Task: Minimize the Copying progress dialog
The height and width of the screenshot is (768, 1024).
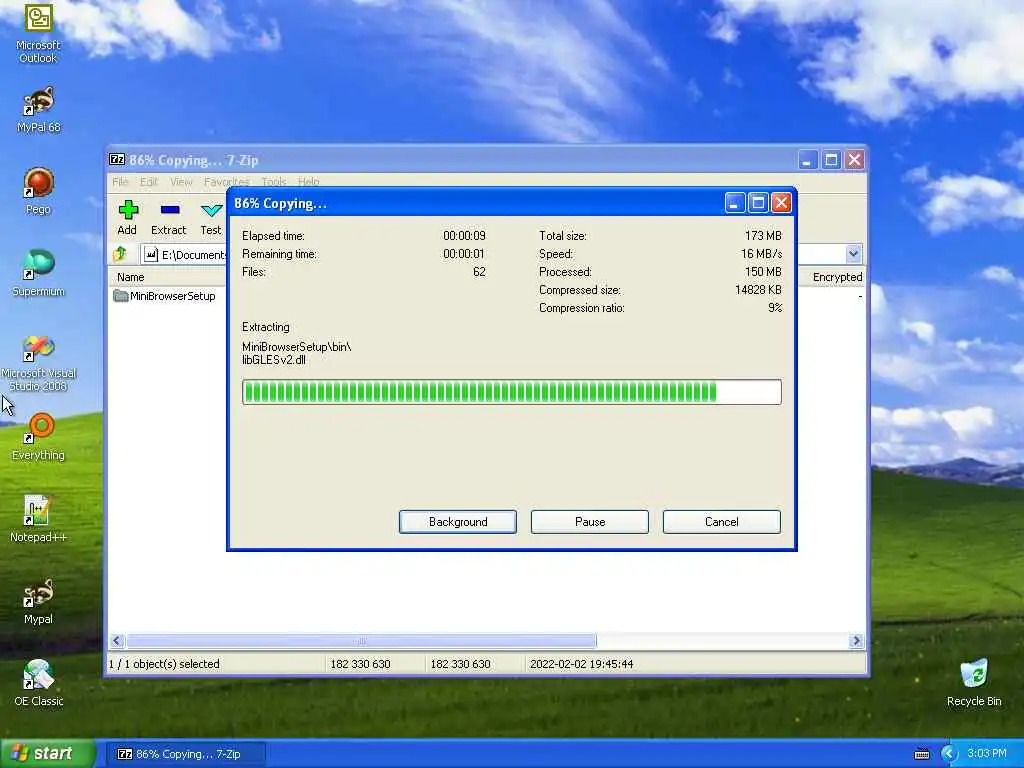Action: coord(735,203)
